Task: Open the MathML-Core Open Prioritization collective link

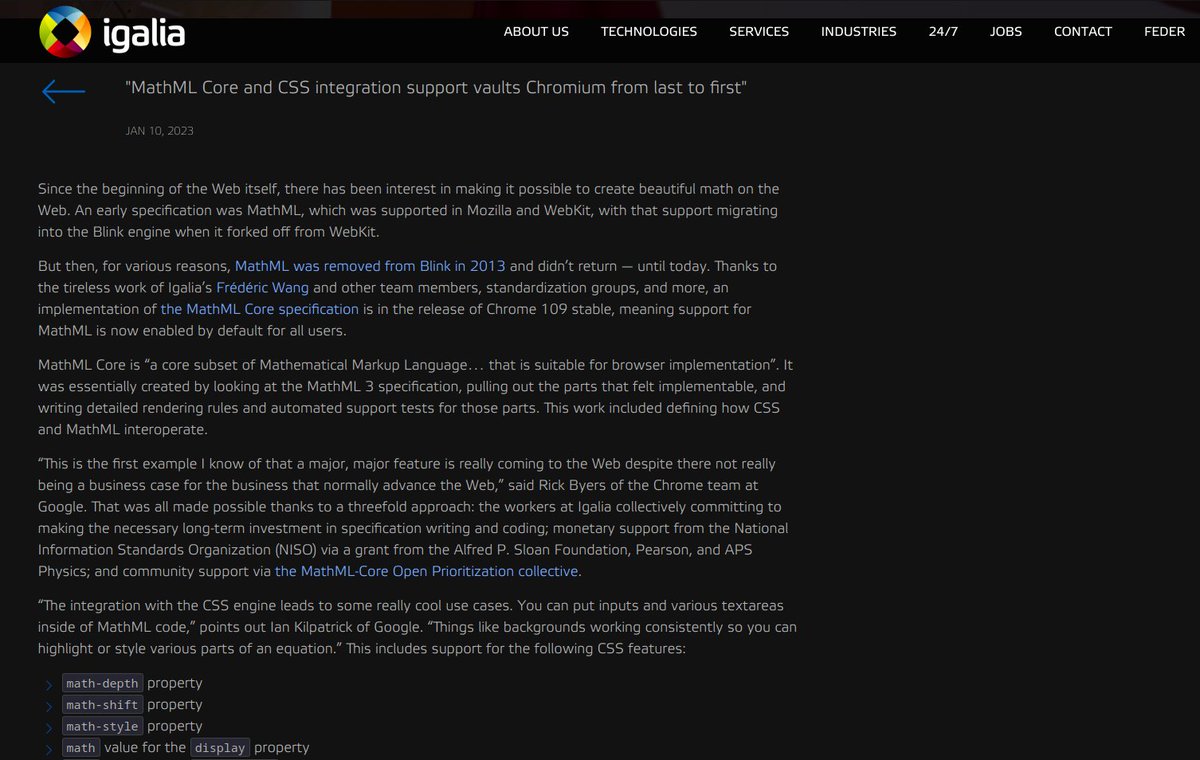Action: (426, 571)
